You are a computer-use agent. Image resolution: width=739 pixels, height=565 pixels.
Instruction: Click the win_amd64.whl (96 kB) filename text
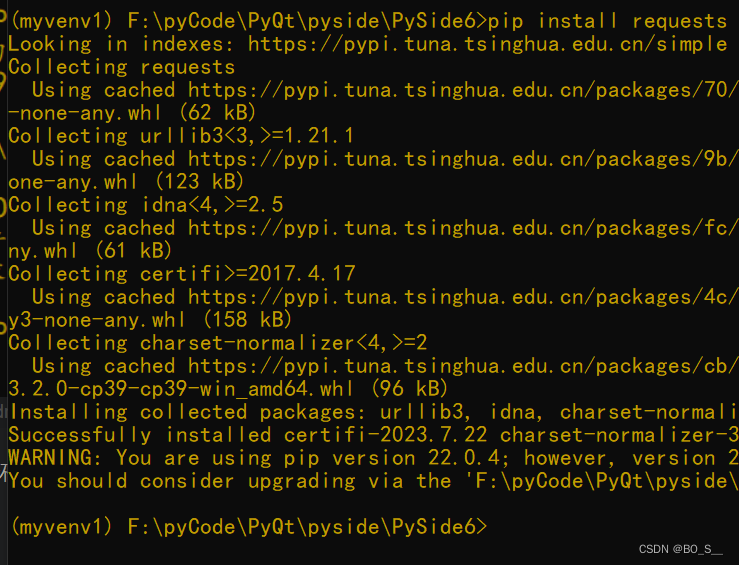point(228,388)
